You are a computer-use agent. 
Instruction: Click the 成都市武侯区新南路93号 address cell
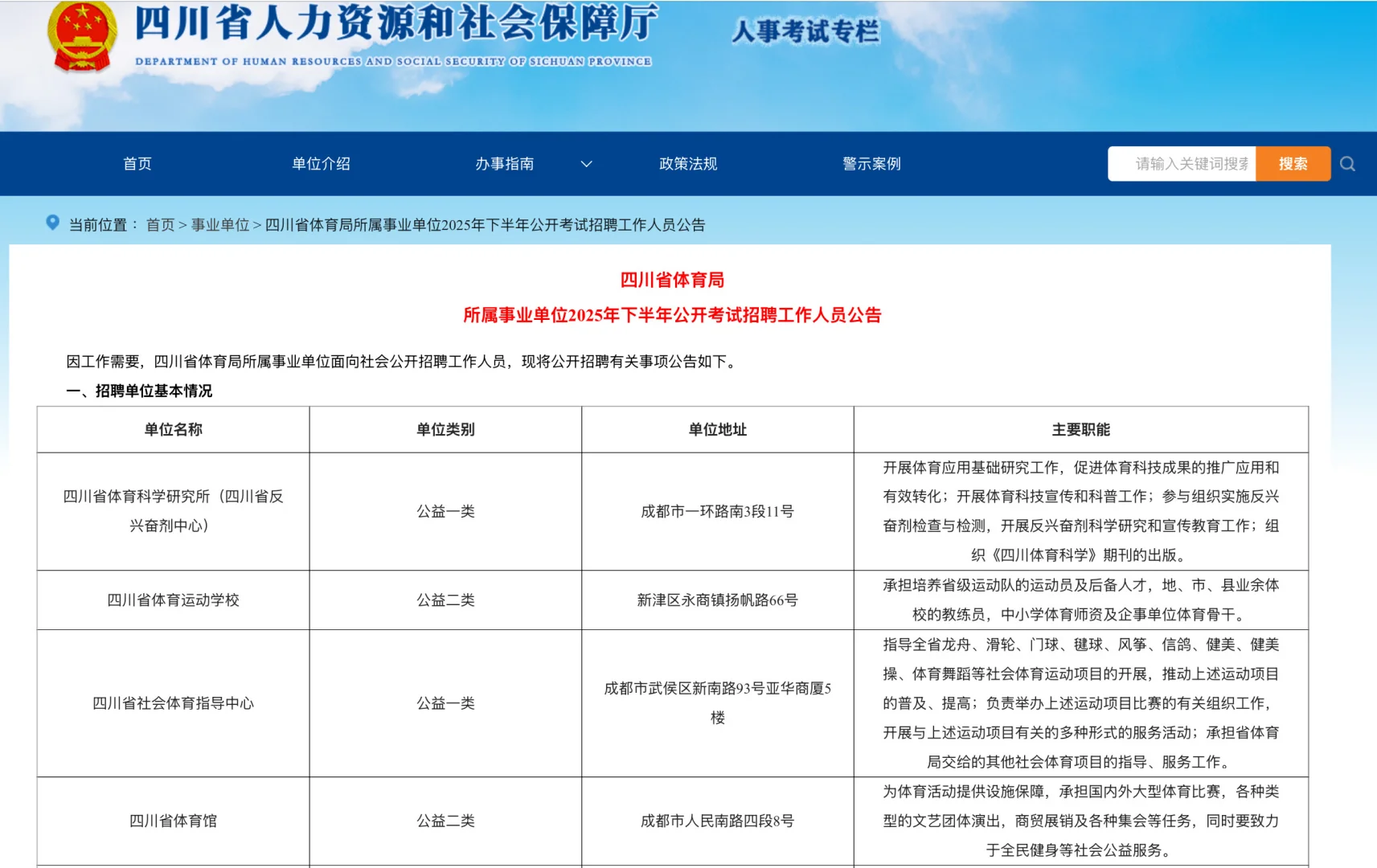(x=717, y=702)
